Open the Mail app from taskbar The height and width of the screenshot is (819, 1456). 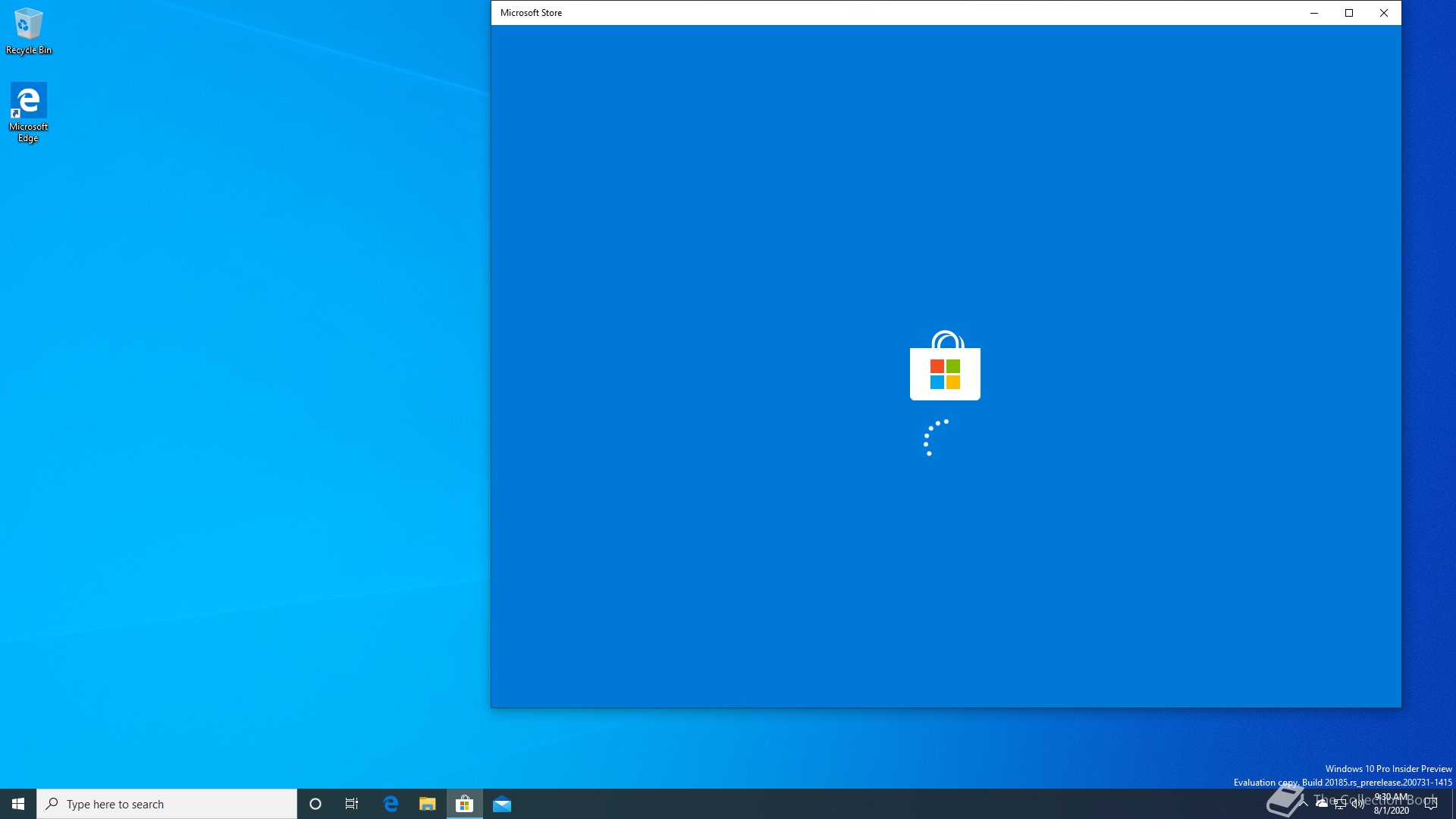tap(502, 804)
